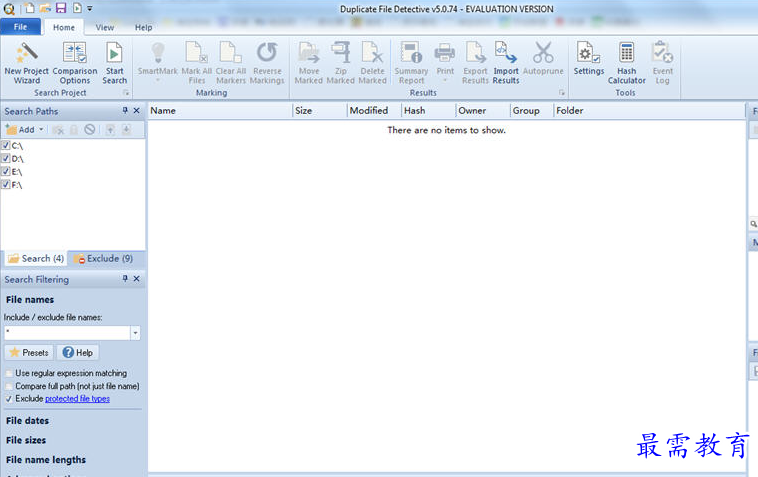The image size is (758, 477).
Task: Sort results by the Owner column
Action: [483, 111]
